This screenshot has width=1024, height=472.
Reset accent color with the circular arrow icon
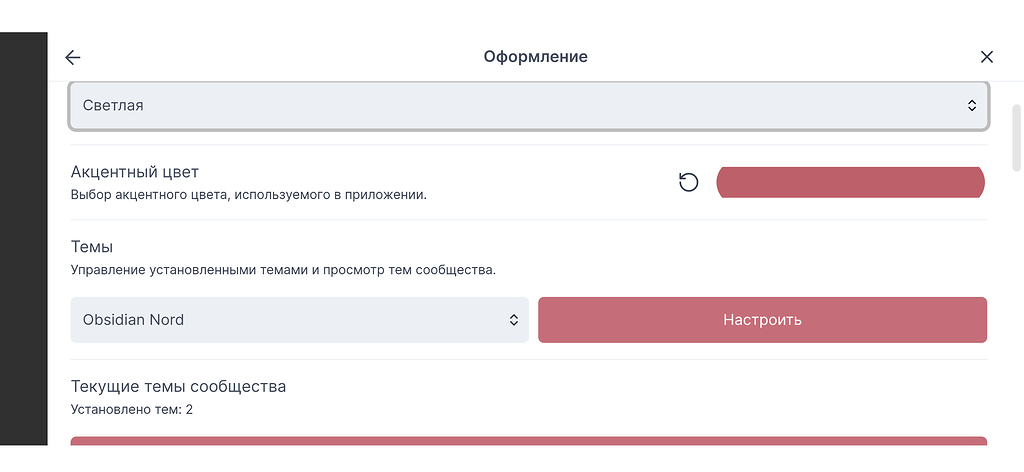click(688, 182)
